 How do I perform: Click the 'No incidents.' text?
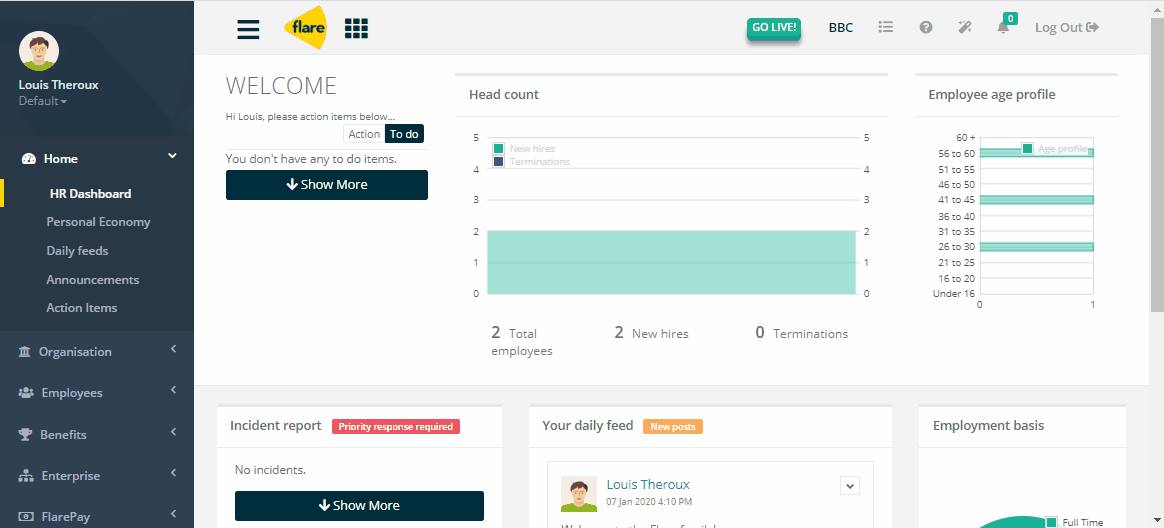(270, 469)
